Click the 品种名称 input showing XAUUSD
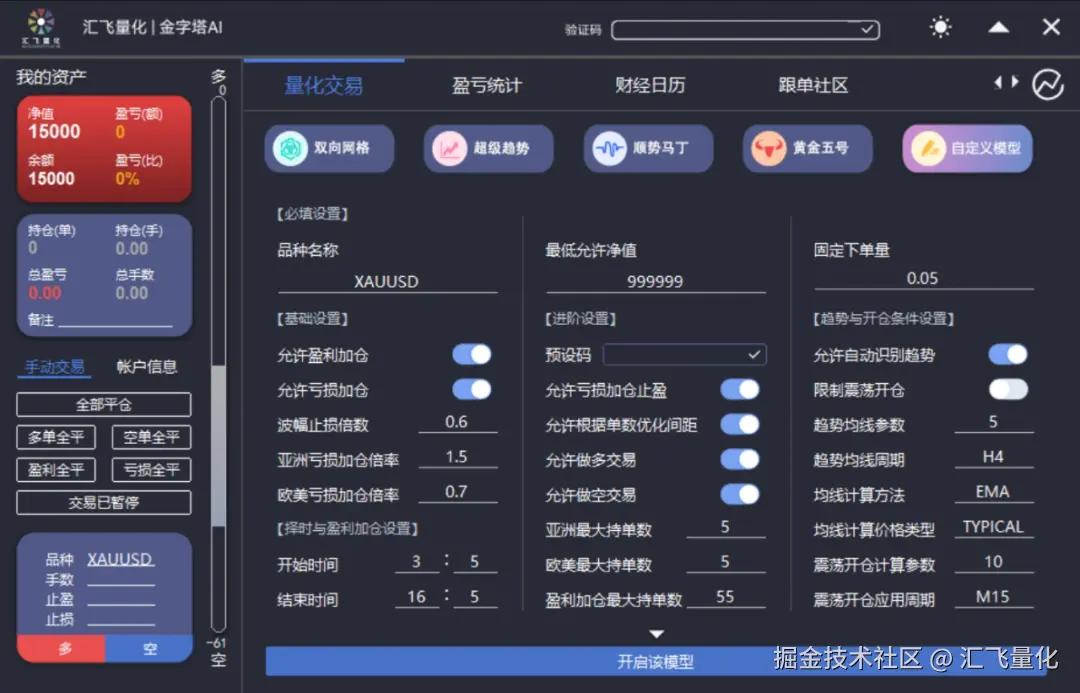1080x693 pixels. pos(388,281)
